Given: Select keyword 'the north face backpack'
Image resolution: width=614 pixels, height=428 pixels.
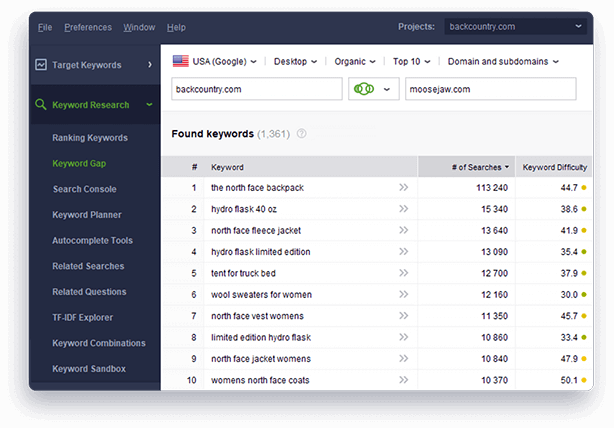Looking at the screenshot, I should point(257,188).
